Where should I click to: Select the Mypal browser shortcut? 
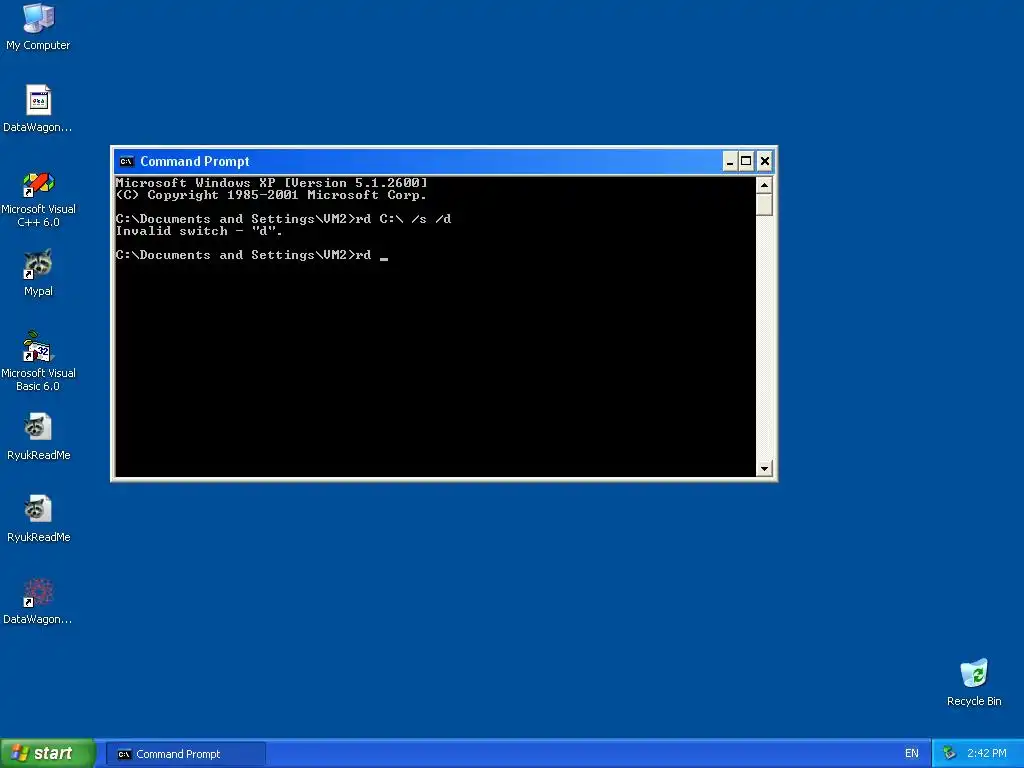38,273
